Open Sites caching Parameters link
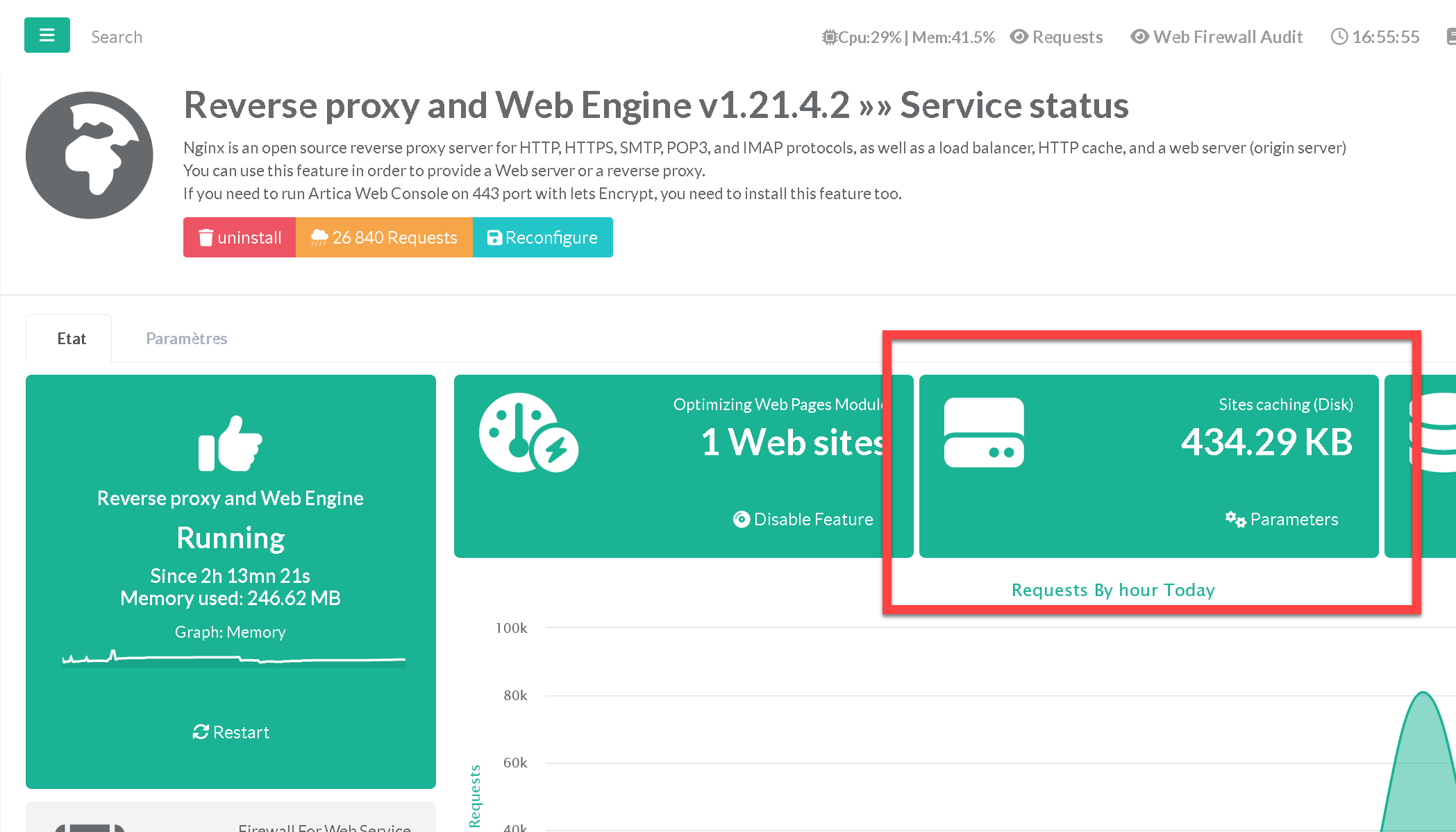This screenshot has width=1456, height=832. [x=1282, y=519]
